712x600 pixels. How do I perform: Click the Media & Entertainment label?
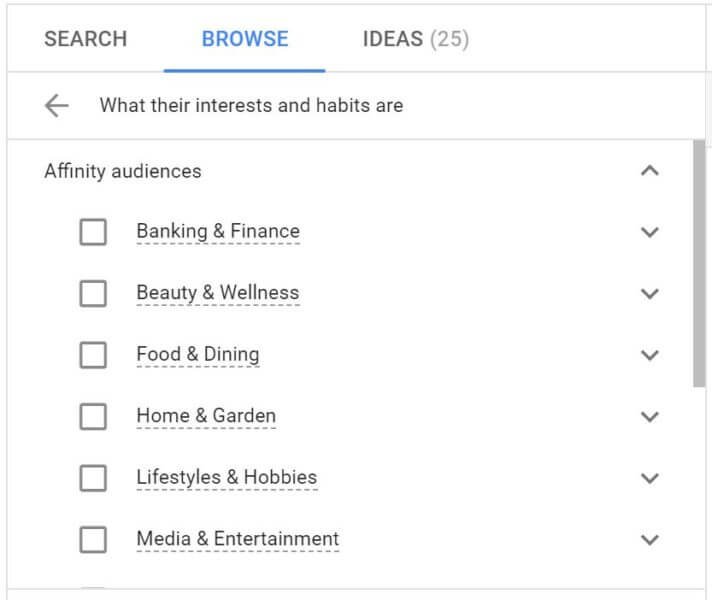click(x=238, y=539)
